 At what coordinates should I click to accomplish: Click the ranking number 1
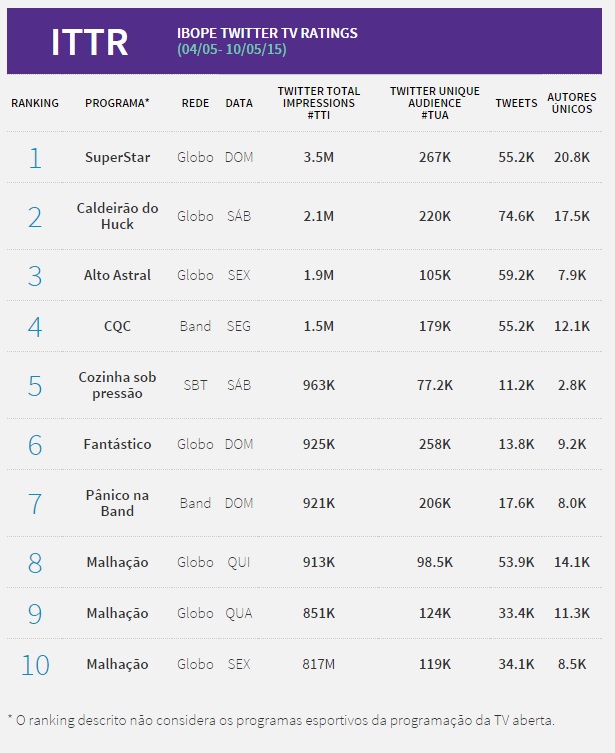pyautogui.click(x=35, y=157)
